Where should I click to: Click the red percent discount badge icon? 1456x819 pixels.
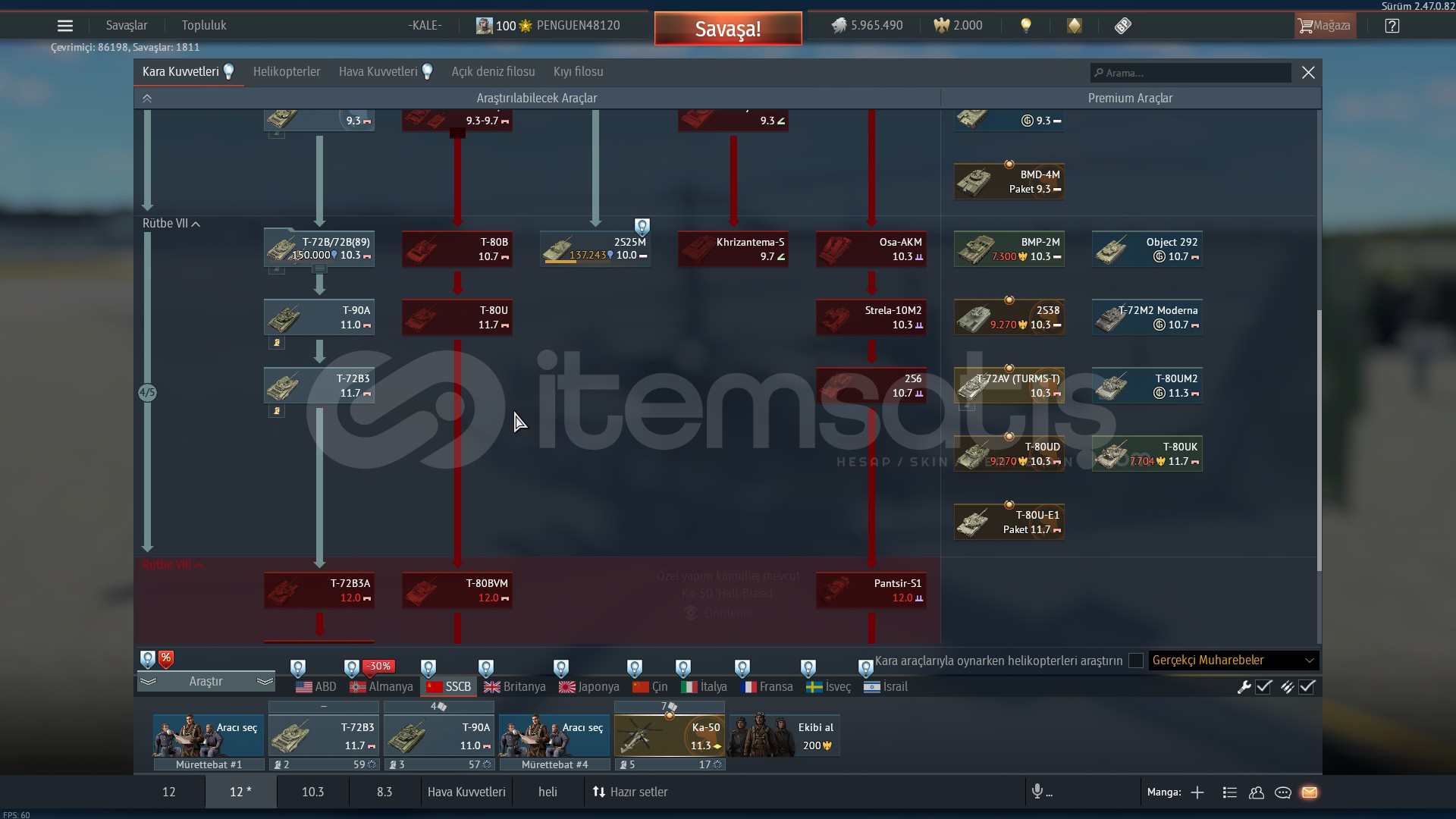tap(166, 659)
